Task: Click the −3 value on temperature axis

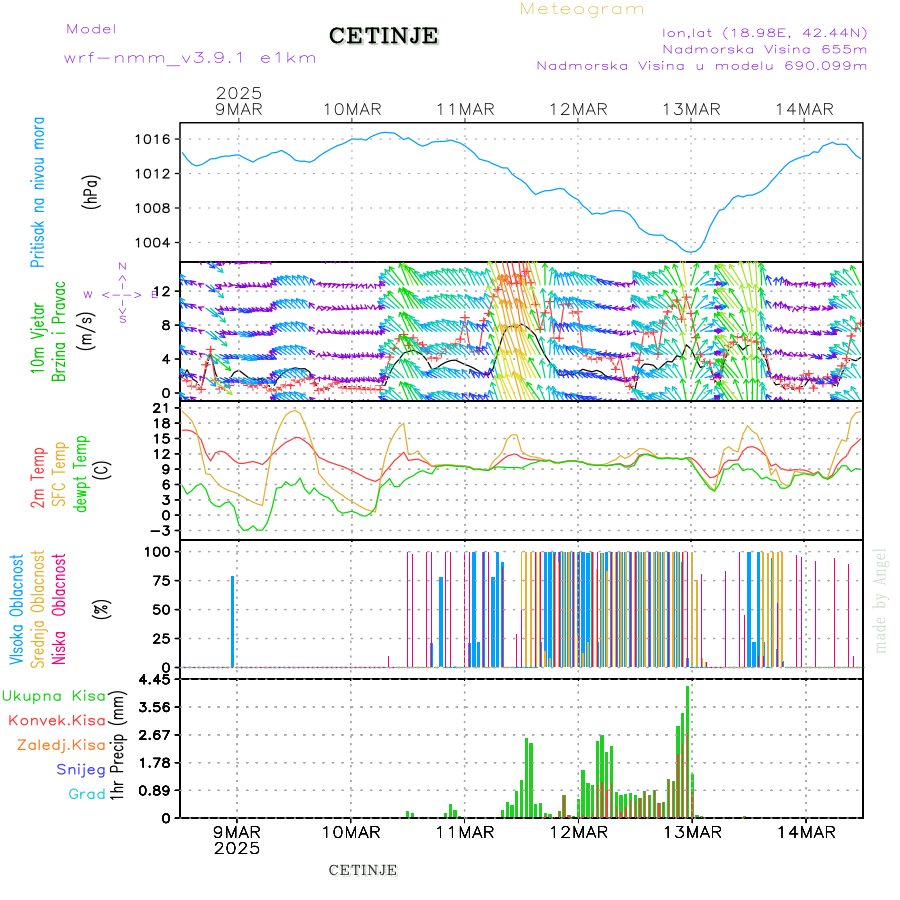Action: click(x=160, y=530)
